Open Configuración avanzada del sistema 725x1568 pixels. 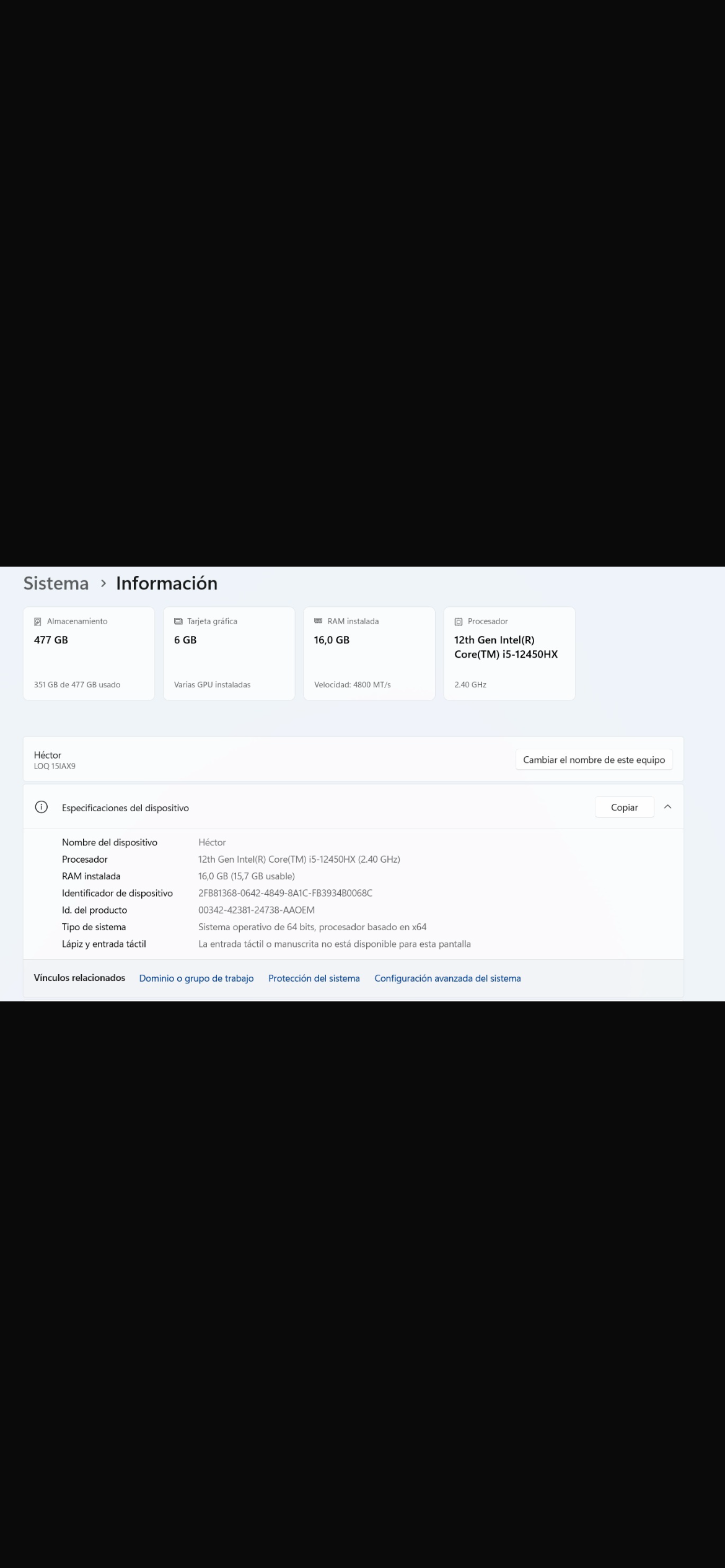click(x=447, y=978)
